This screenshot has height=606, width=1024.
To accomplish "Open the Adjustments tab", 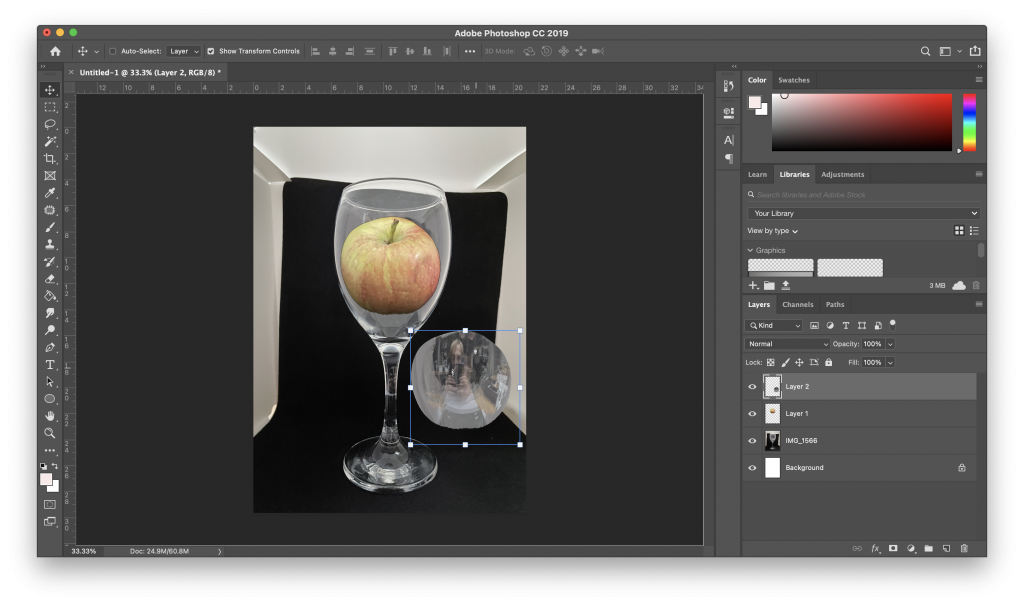I will click(x=842, y=174).
